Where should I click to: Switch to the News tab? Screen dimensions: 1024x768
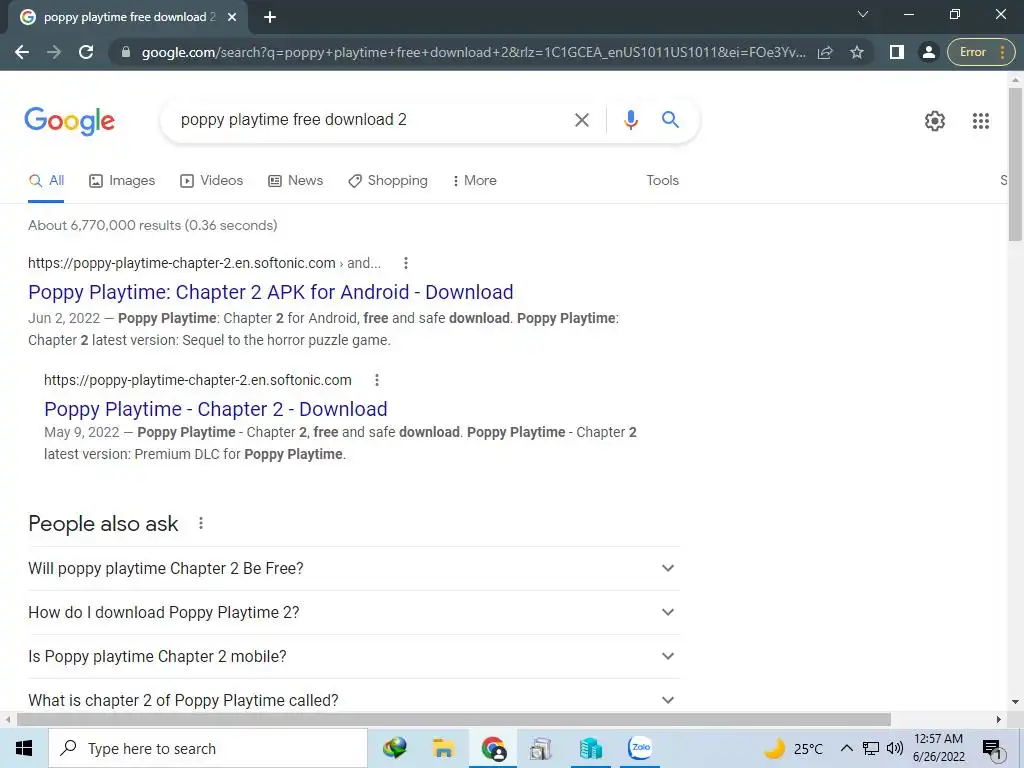[295, 180]
